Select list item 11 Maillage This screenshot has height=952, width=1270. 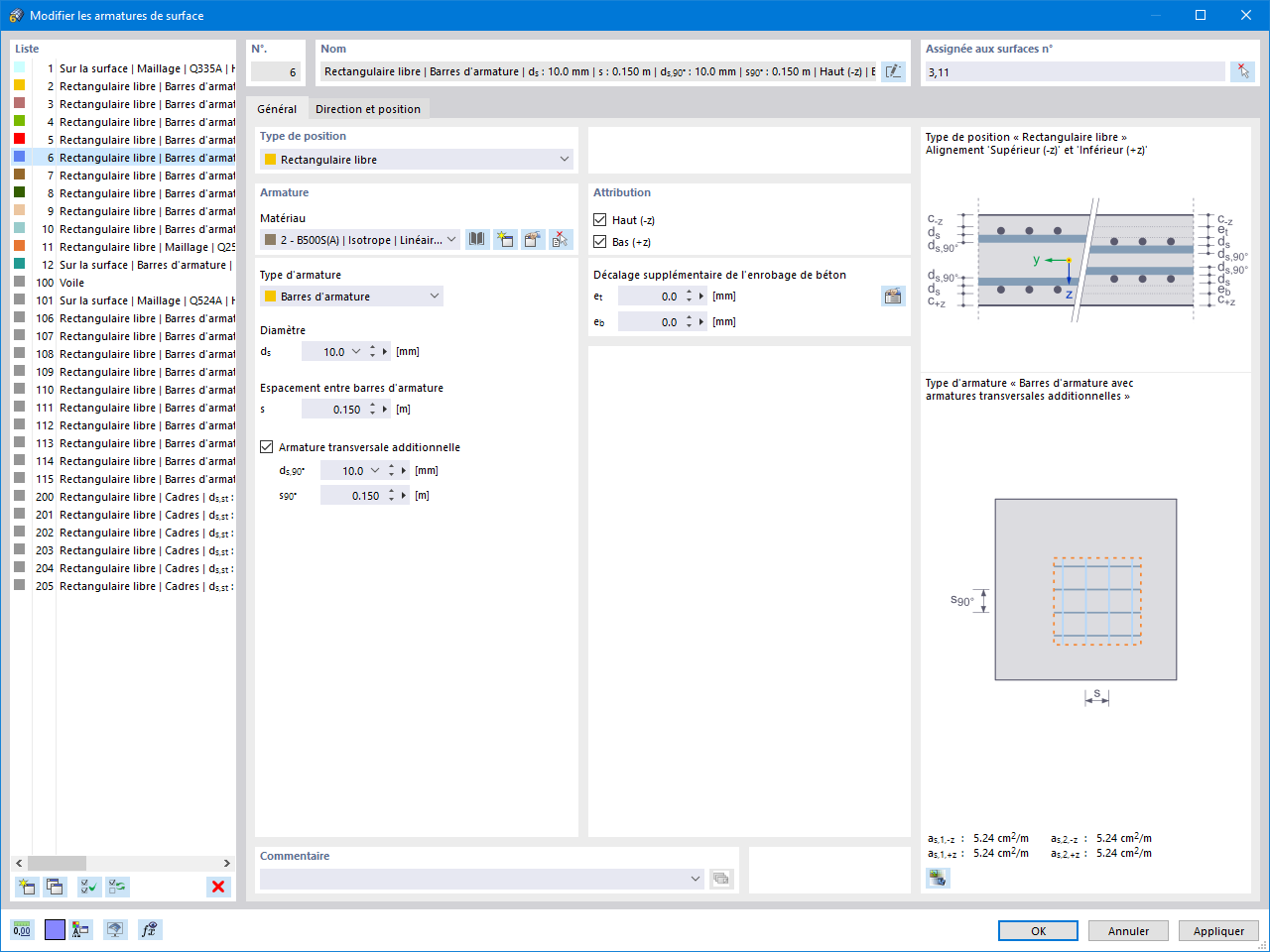pyautogui.click(x=124, y=247)
